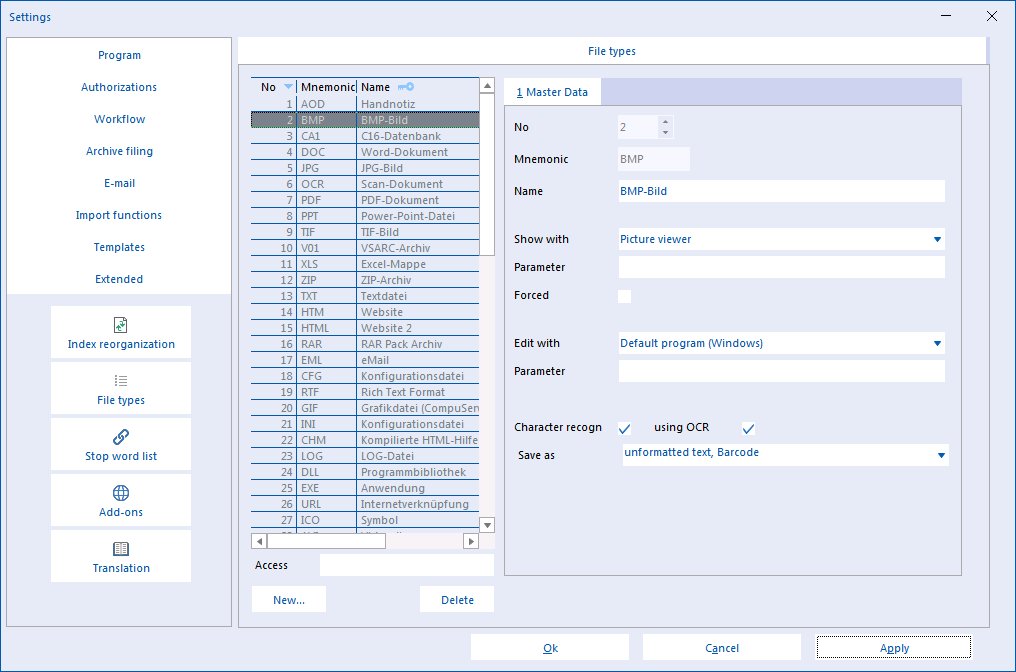Open the Workflow settings section
This screenshot has width=1016, height=672.
point(119,119)
